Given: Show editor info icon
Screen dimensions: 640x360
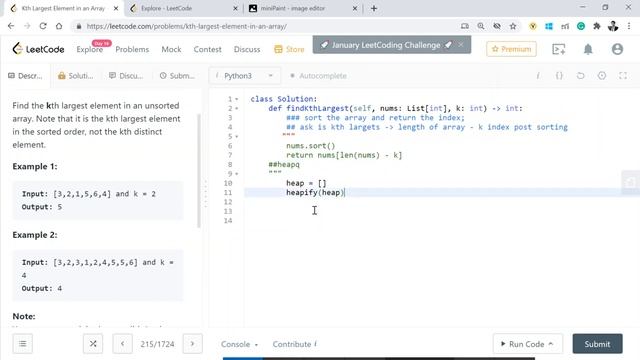Looking at the screenshot, I should pyautogui.click(x=538, y=76).
